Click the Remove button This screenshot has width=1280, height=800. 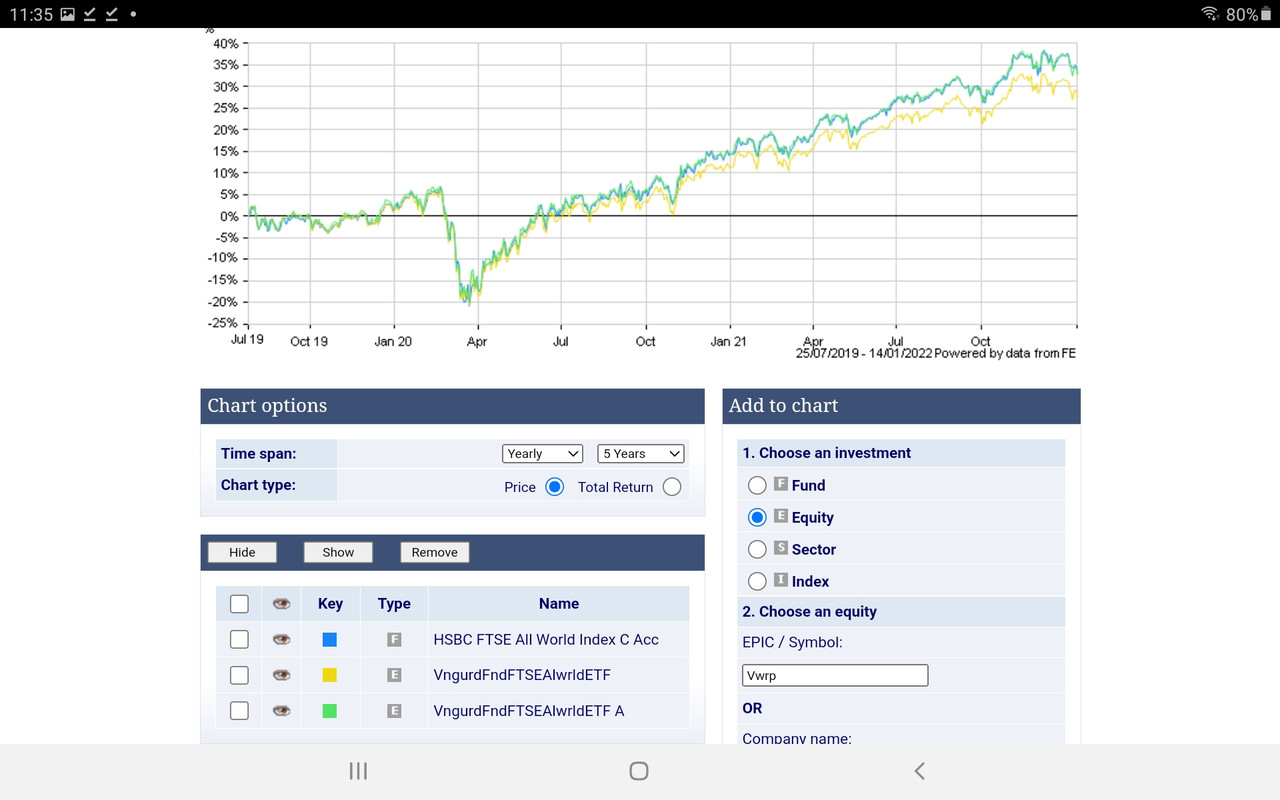(x=435, y=552)
